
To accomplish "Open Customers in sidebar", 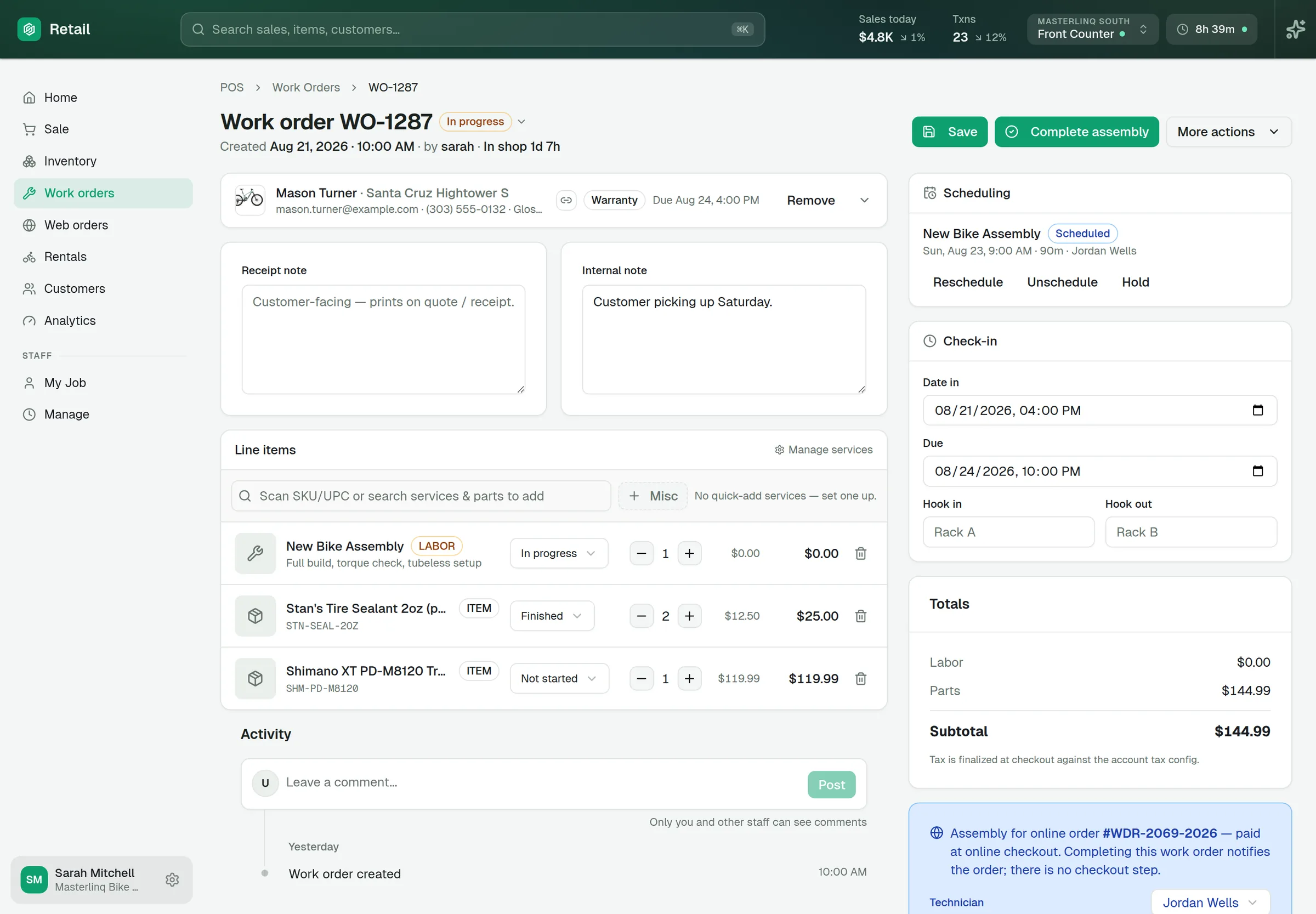I will tap(103, 288).
